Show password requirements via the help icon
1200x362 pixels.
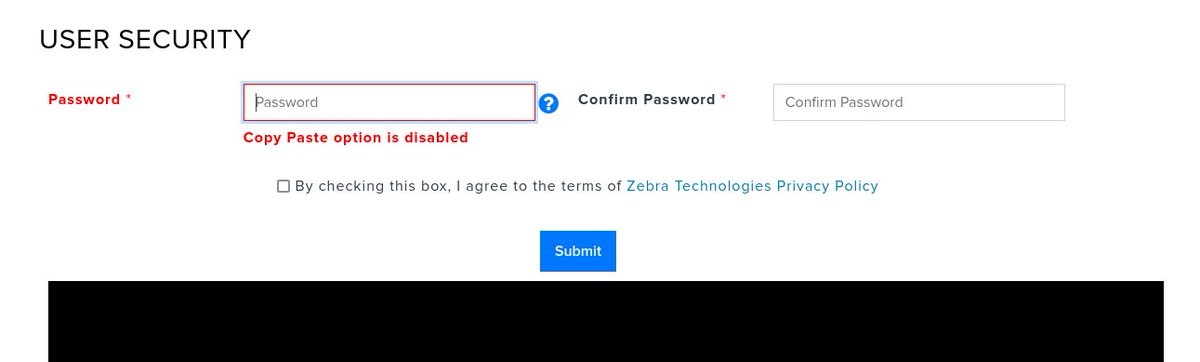[548, 102]
